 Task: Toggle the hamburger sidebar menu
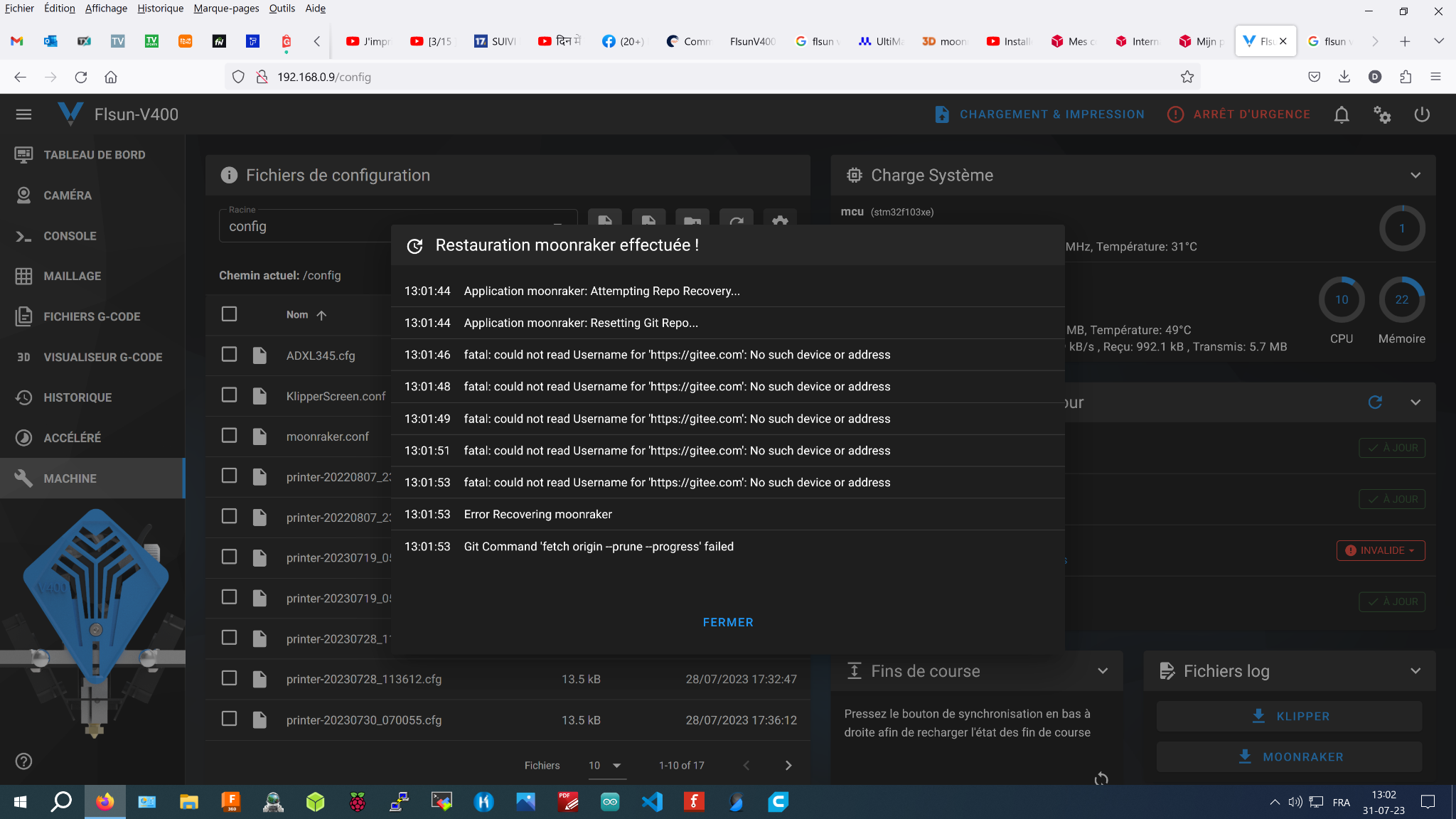23,114
